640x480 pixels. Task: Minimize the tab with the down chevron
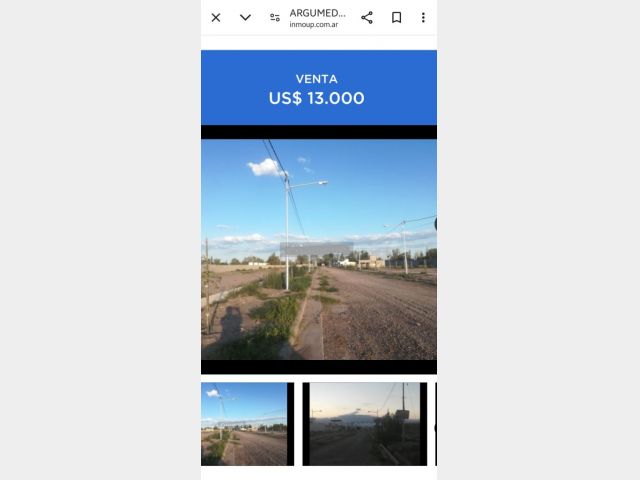click(245, 17)
